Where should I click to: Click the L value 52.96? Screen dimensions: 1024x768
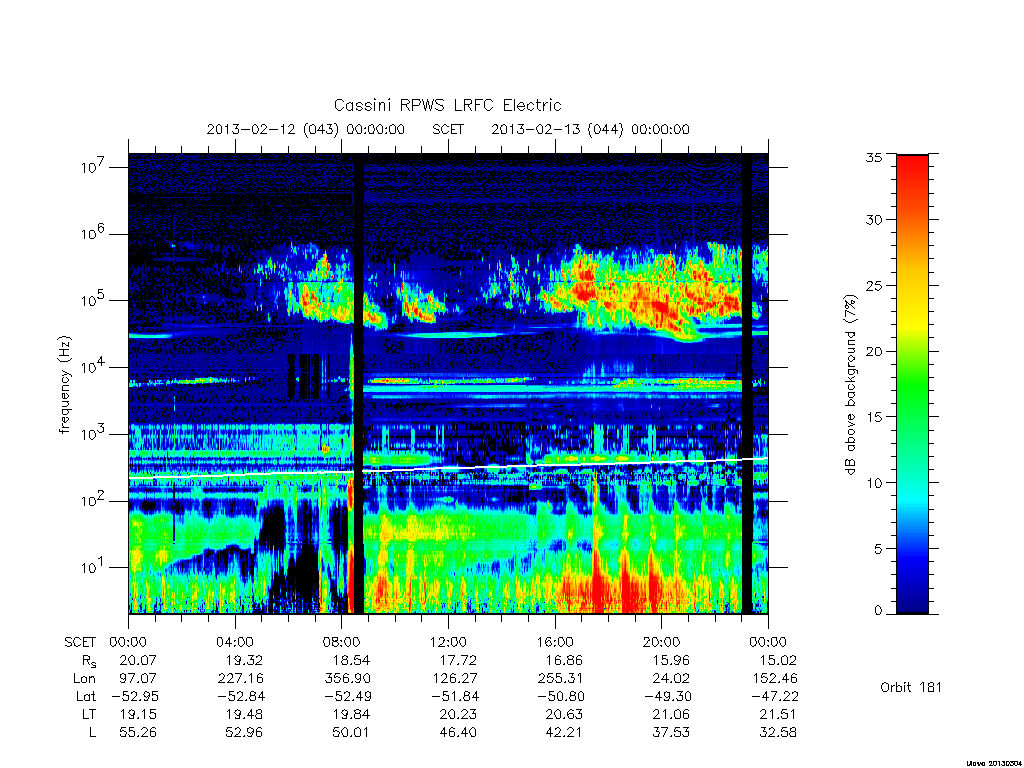244,733
